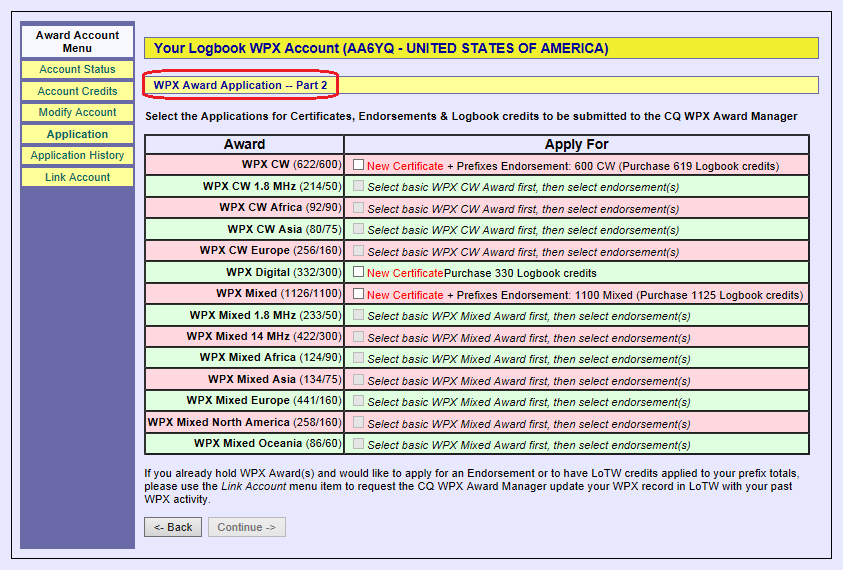
Task: Toggle the WPX Mixed Europe endorsement checkbox
Action: point(358,401)
